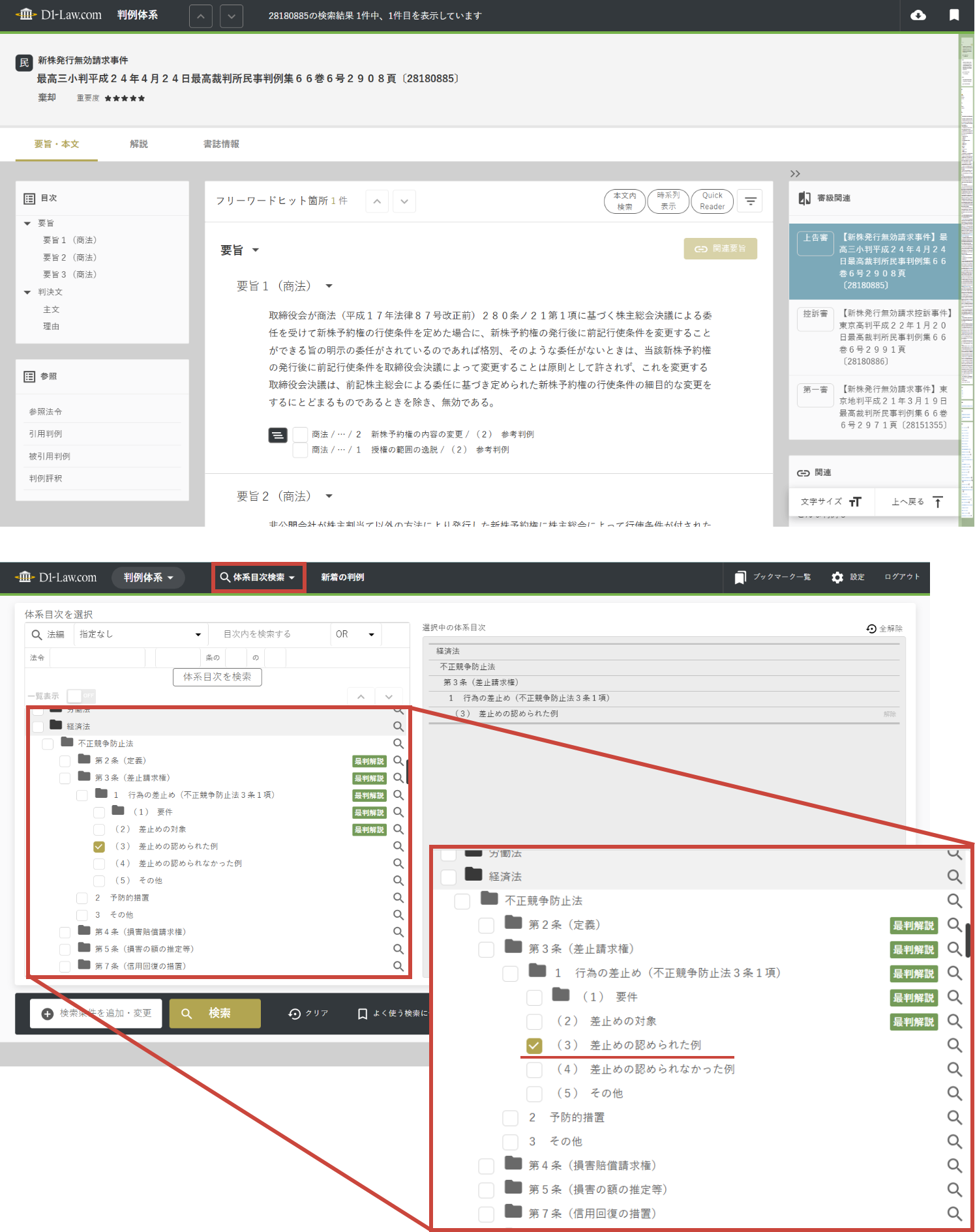Image resolution: width=975 pixels, height=1232 pixels.
Task: Collapse 要旨１（商法） section arrow
Action: point(329,286)
